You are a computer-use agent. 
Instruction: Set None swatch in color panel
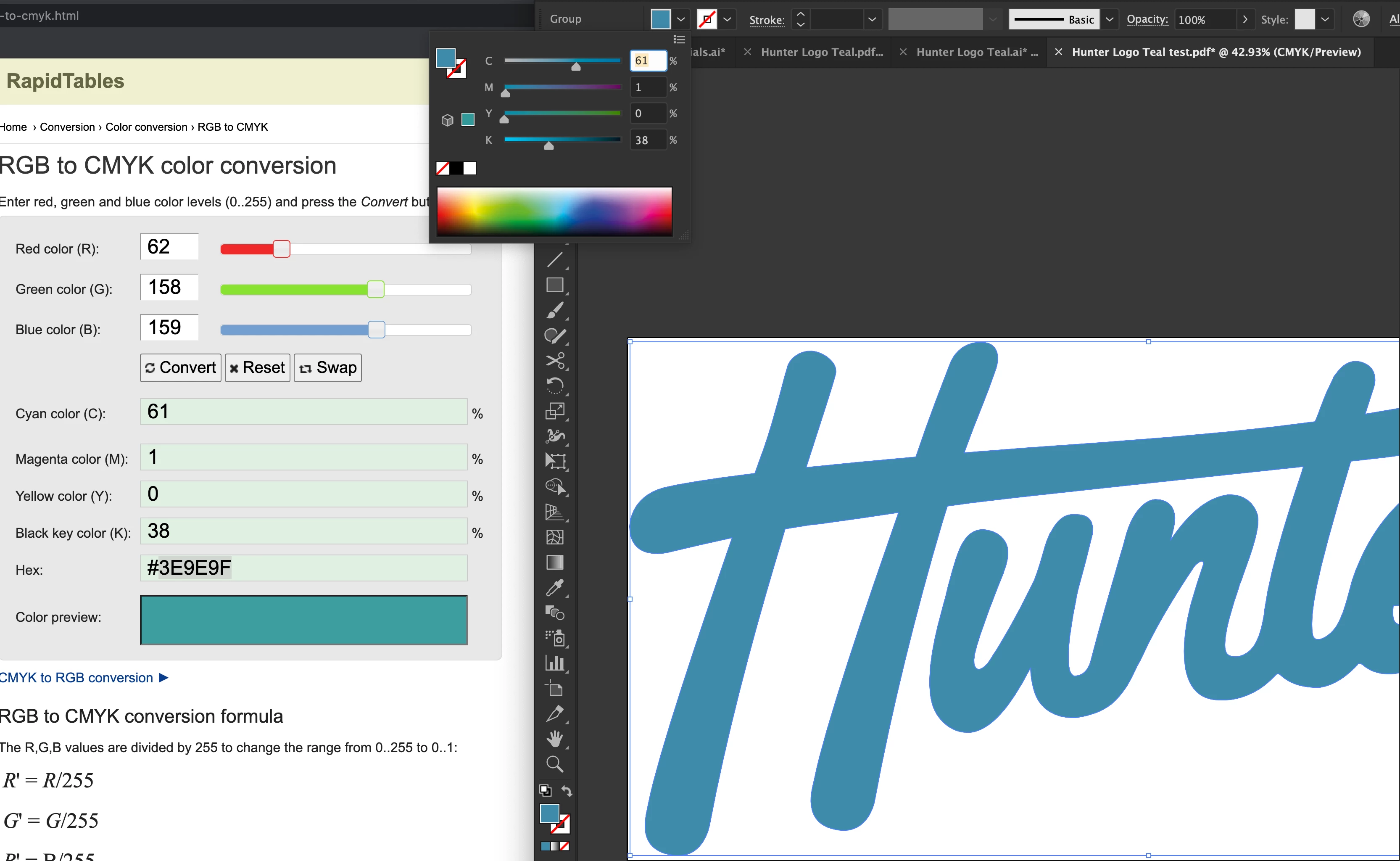click(442, 168)
